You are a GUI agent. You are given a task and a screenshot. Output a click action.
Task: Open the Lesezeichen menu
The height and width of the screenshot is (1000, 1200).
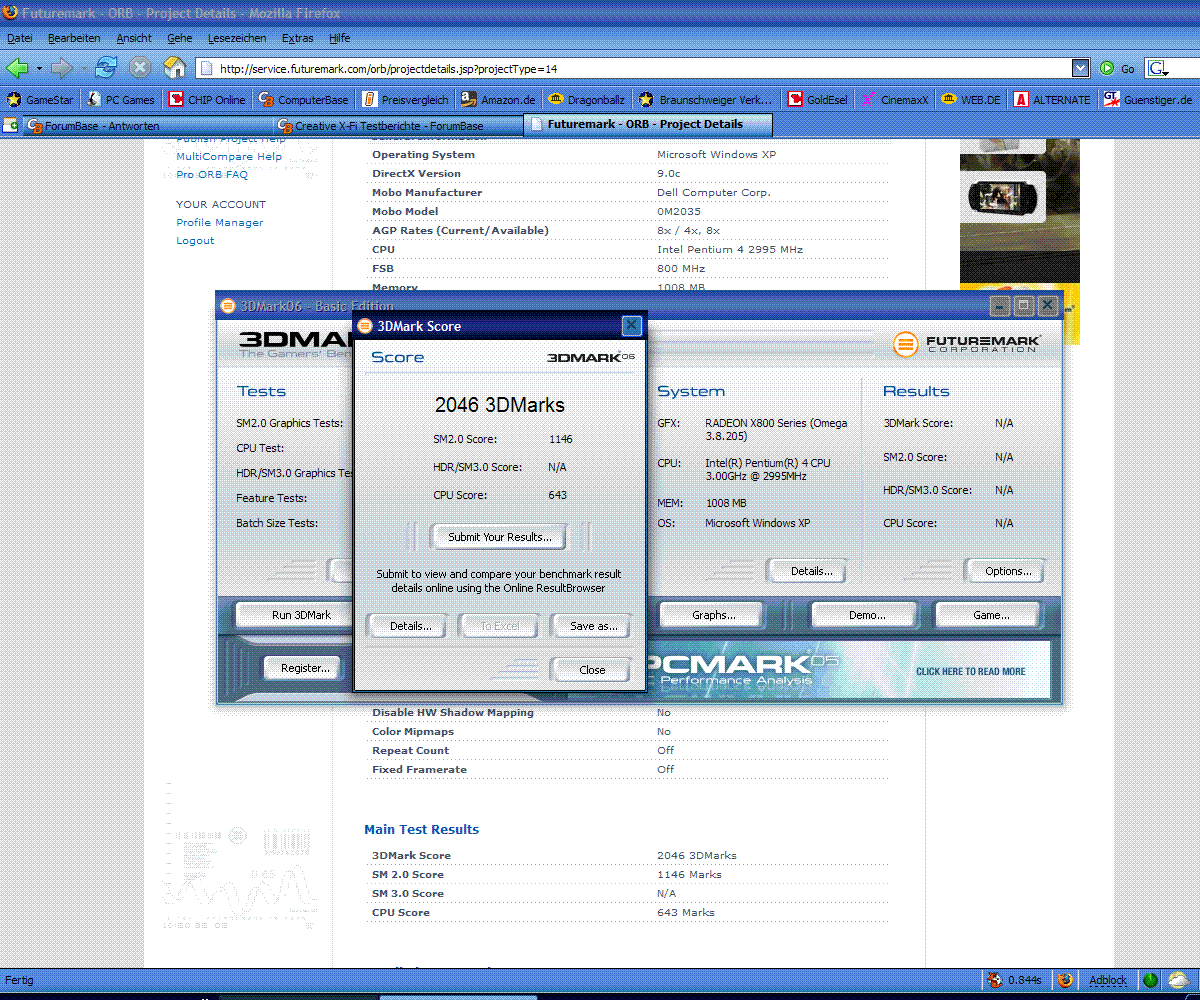coord(237,38)
